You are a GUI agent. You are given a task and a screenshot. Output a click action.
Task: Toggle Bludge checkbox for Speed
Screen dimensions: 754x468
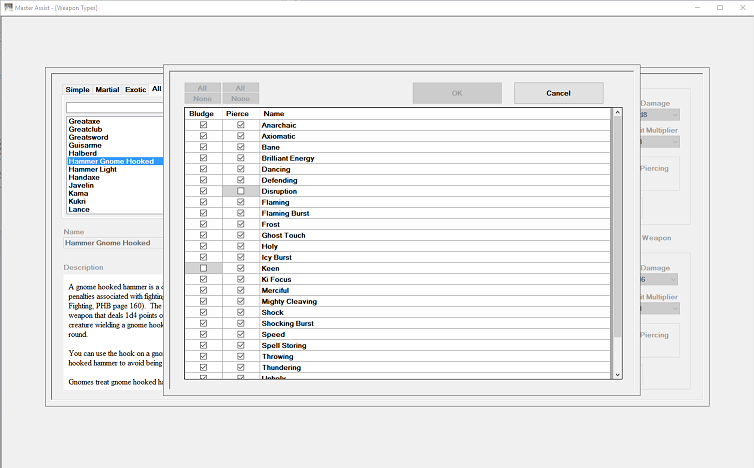[203, 334]
